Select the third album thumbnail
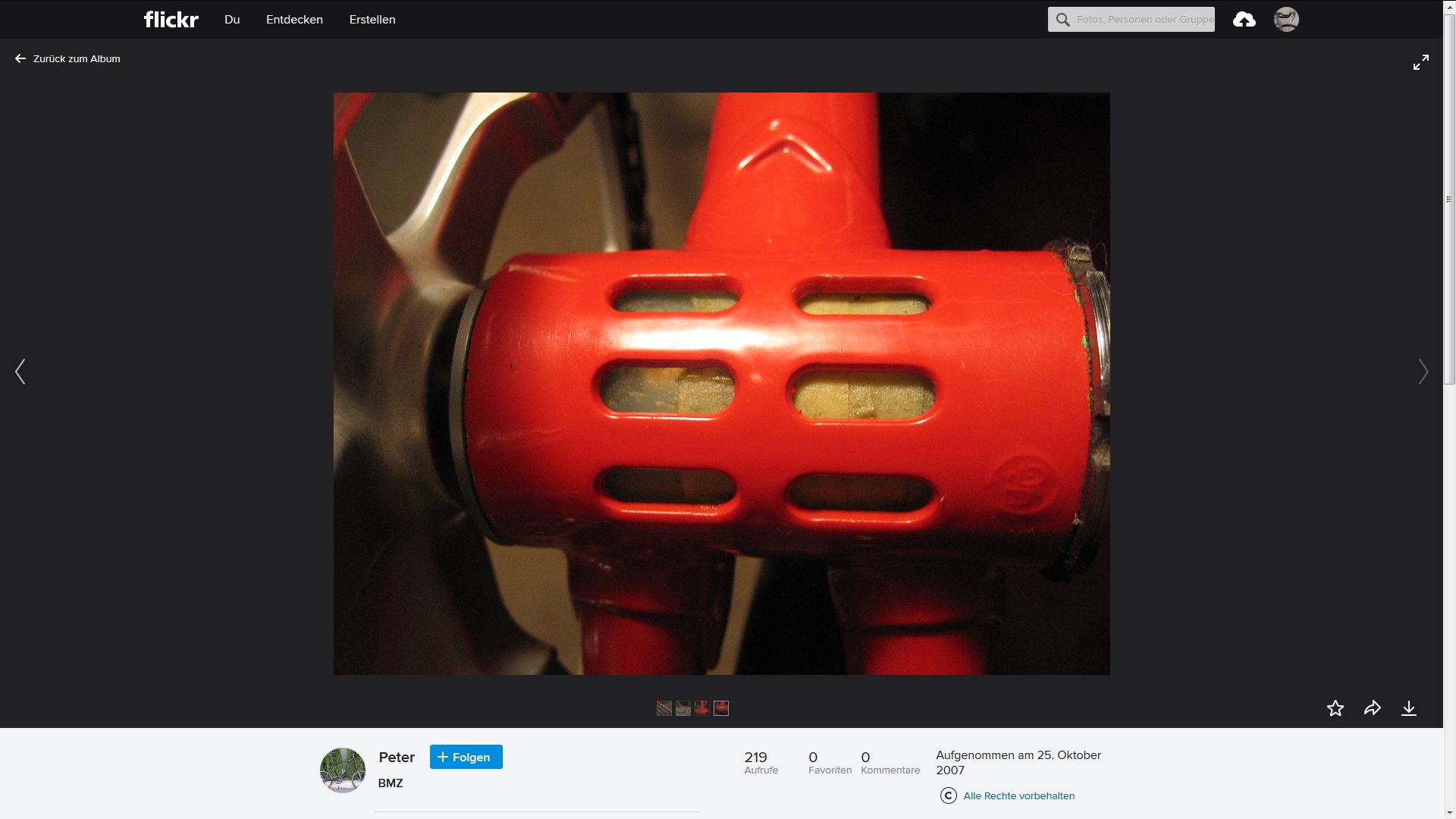 (x=702, y=708)
